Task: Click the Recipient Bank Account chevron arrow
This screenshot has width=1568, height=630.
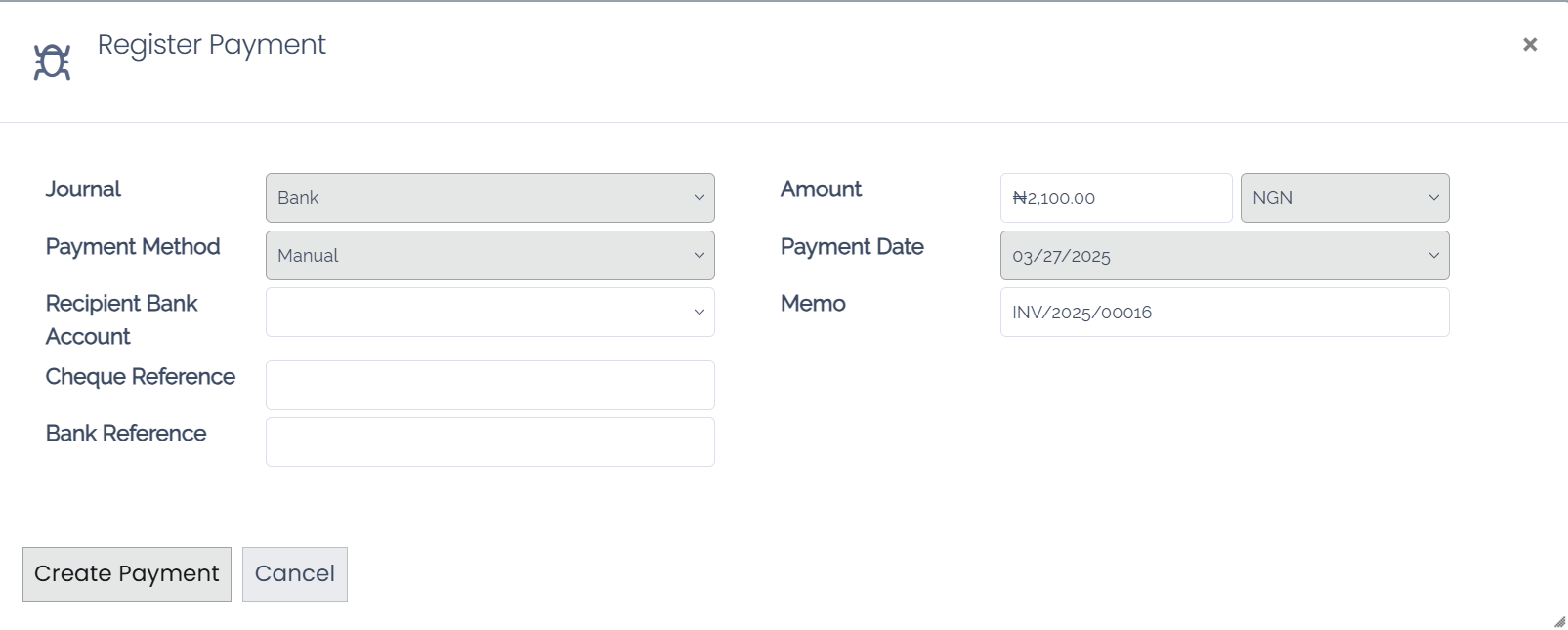Action: coord(699,313)
